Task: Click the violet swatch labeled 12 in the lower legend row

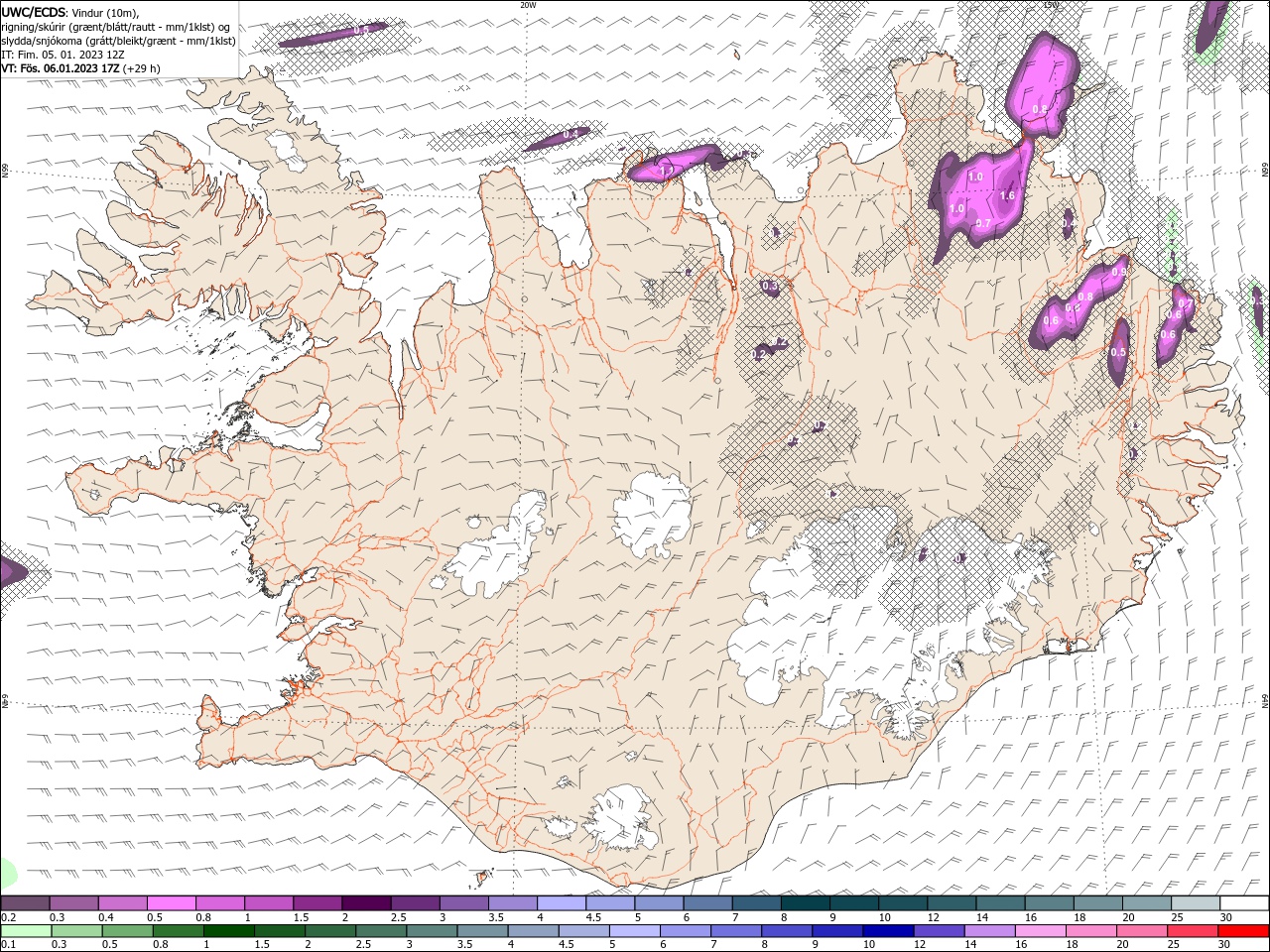Action: 938,931
